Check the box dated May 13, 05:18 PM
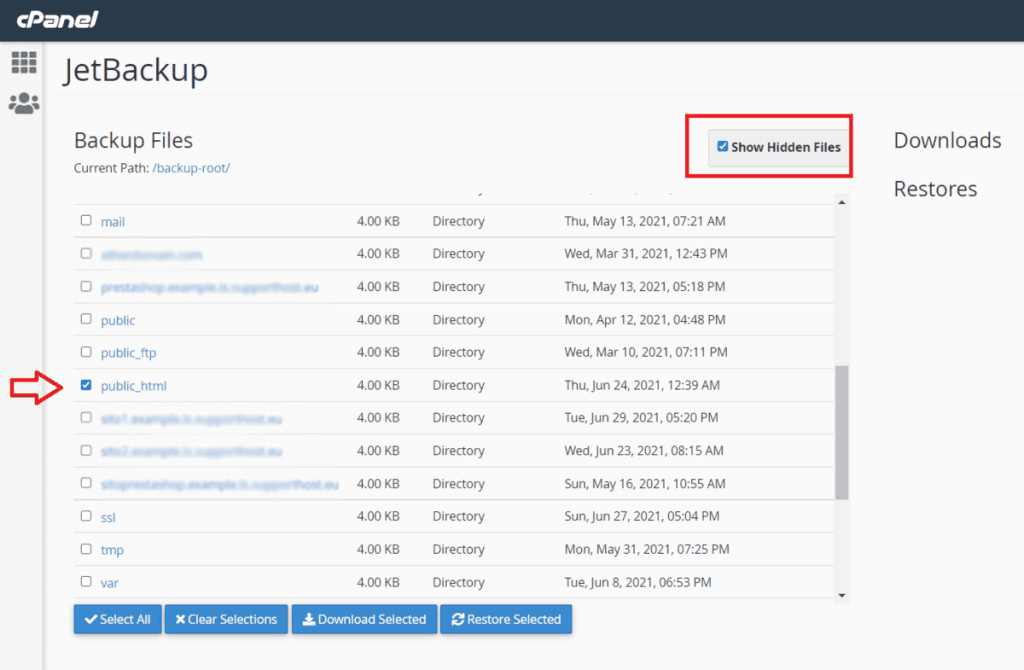Screen dimensions: 1024x670 point(86,286)
